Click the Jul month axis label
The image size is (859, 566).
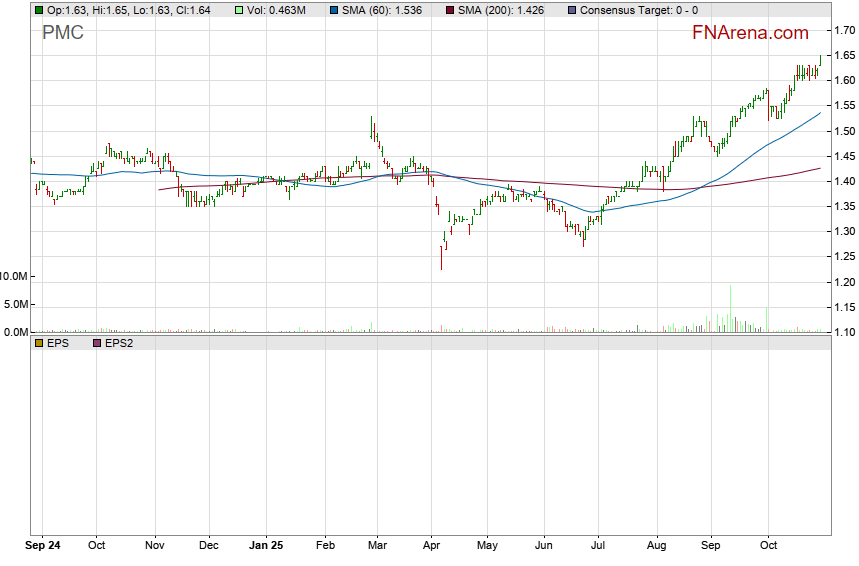point(599,546)
